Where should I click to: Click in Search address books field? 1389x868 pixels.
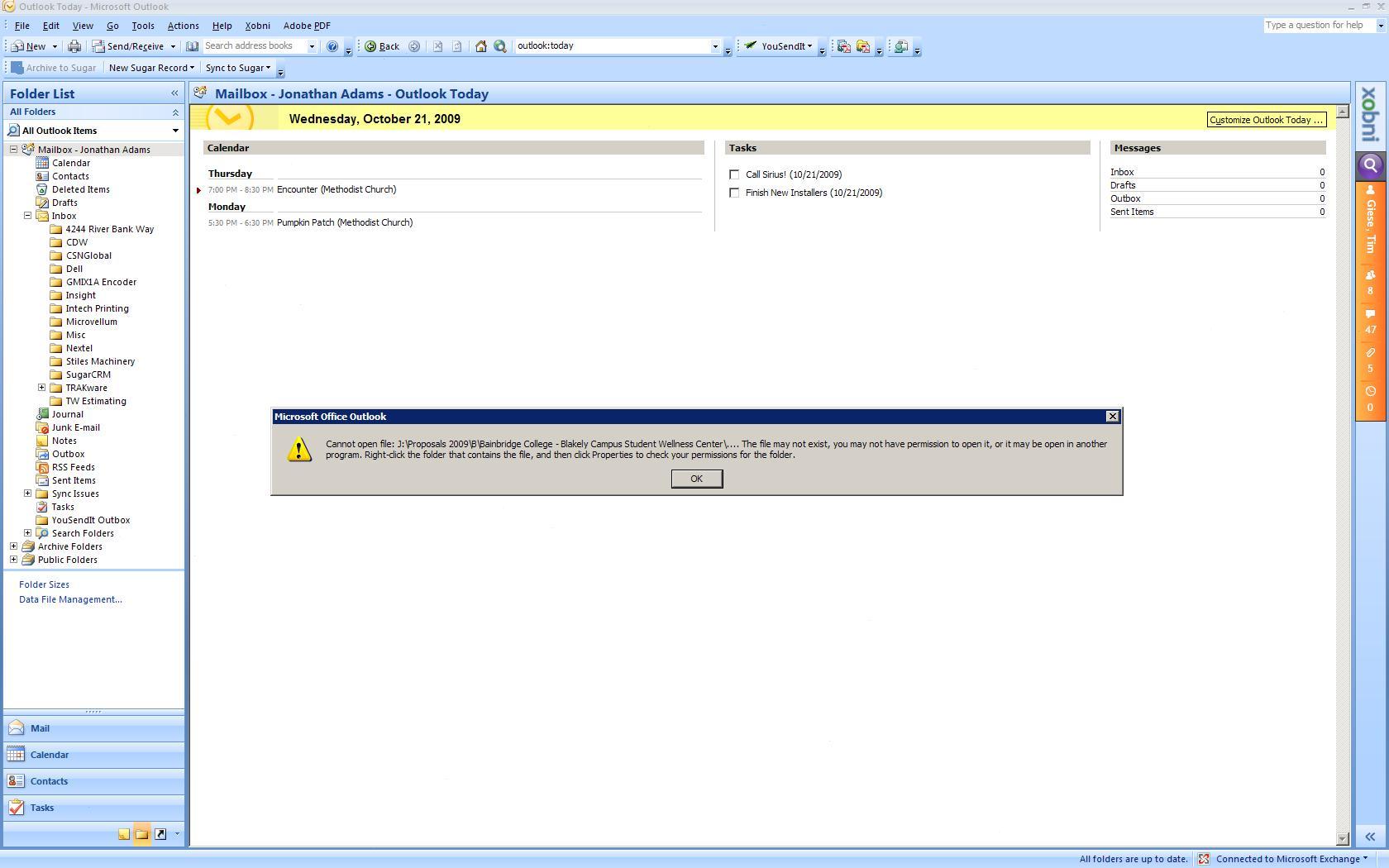tap(254, 46)
